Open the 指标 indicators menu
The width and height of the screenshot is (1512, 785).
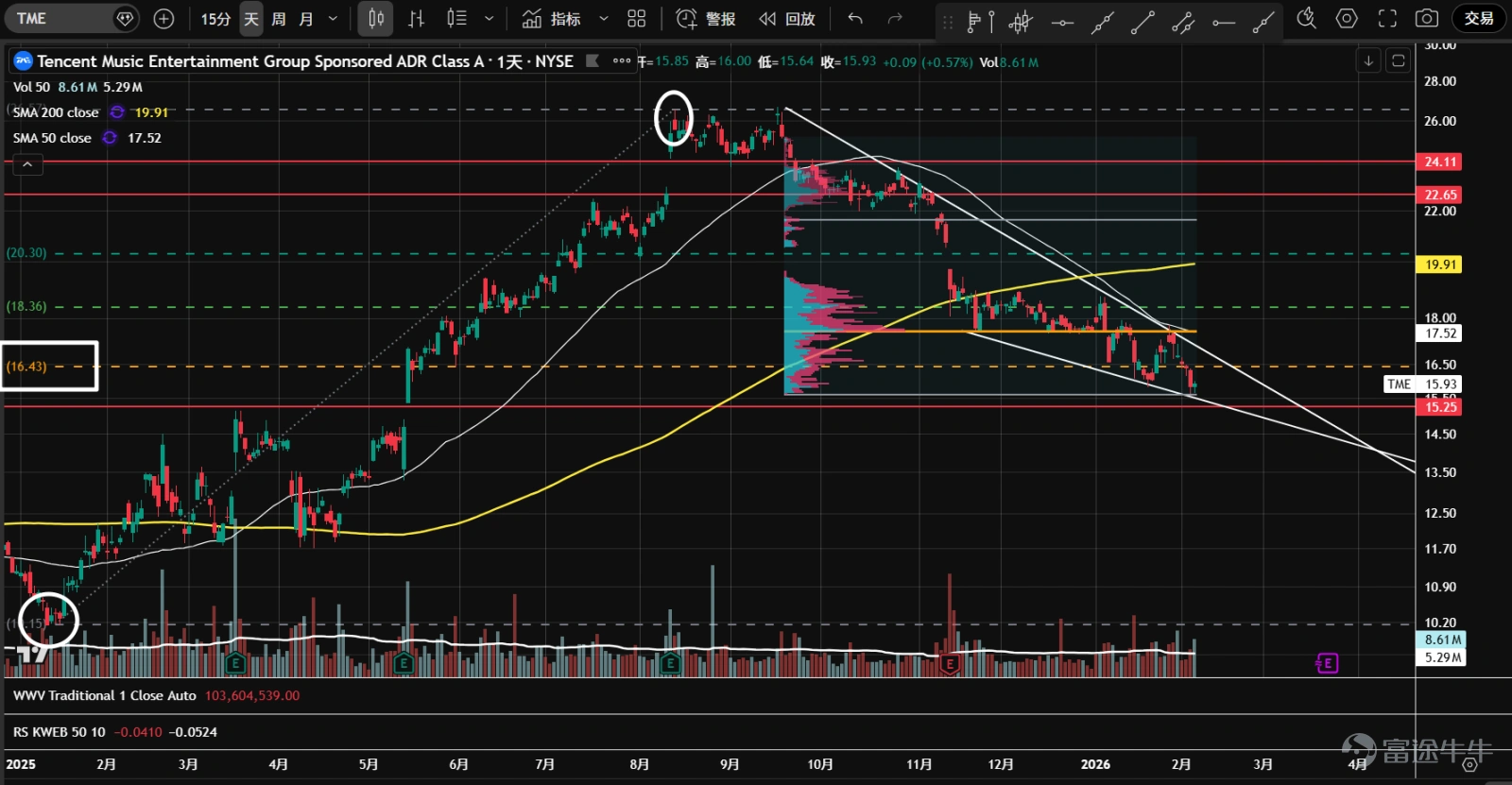551,18
